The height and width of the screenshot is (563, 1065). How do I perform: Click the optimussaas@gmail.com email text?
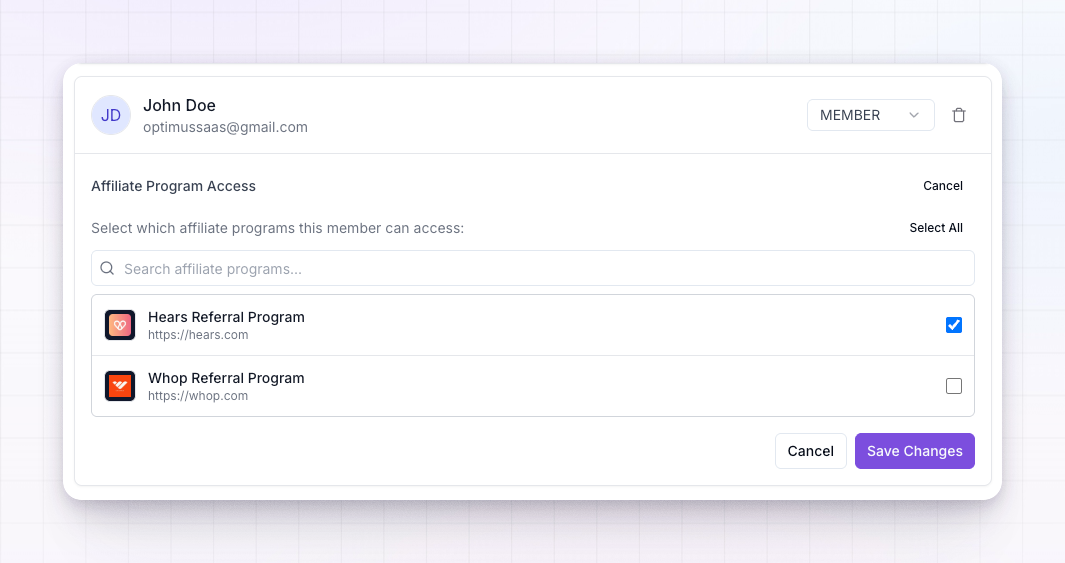tap(225, 127)
